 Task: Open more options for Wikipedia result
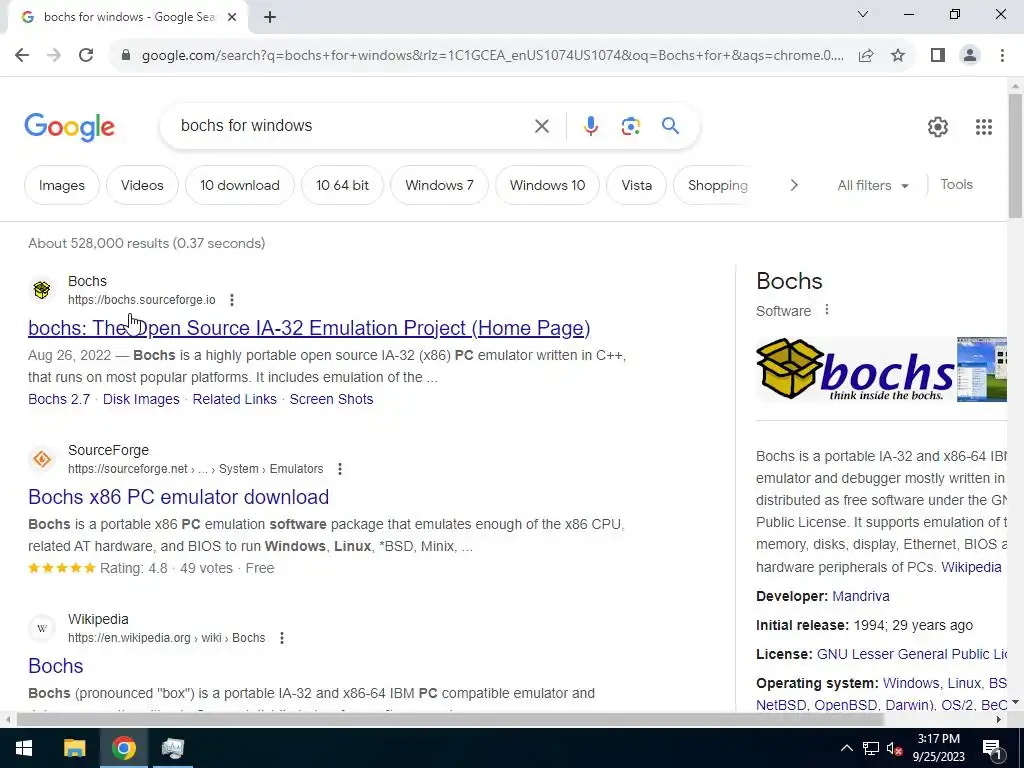coord(281,638)
